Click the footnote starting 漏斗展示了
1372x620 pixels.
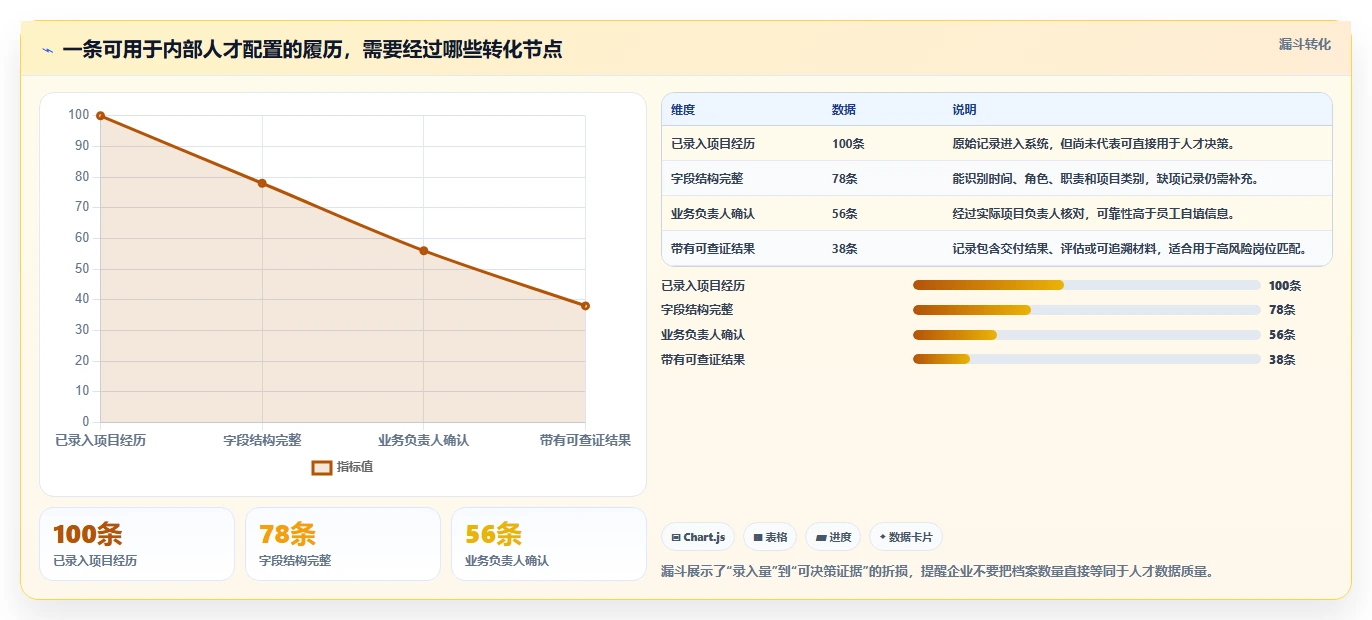[937, 572]
